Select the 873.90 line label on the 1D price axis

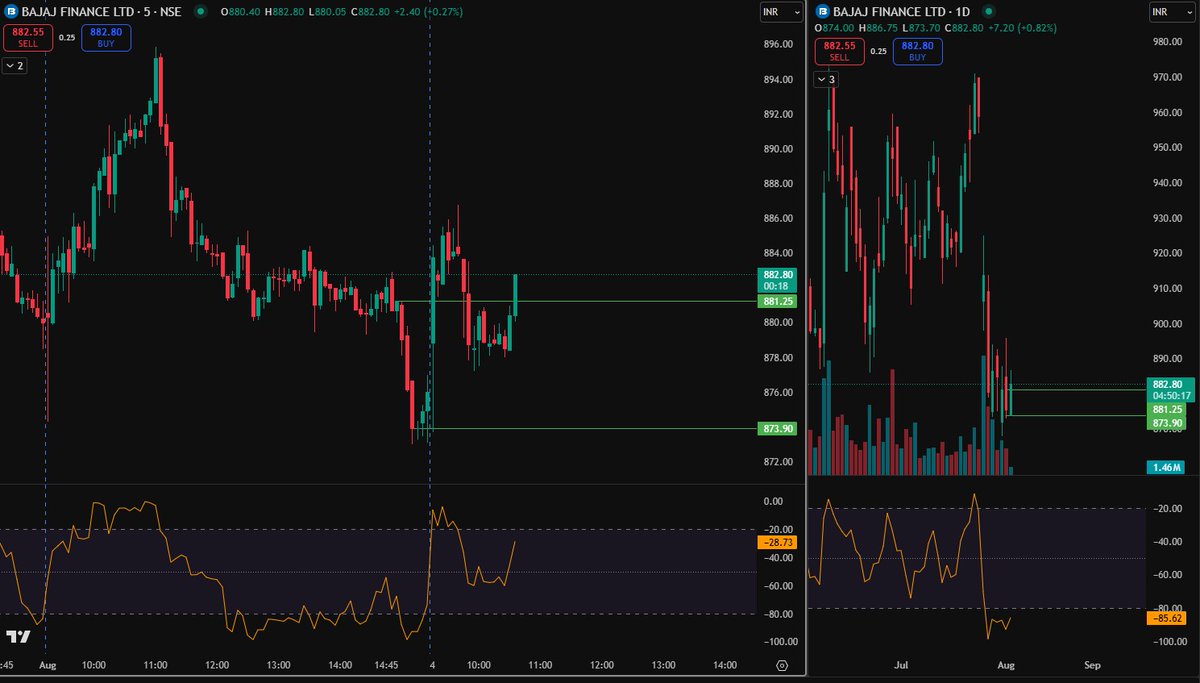coord(1167,423)
